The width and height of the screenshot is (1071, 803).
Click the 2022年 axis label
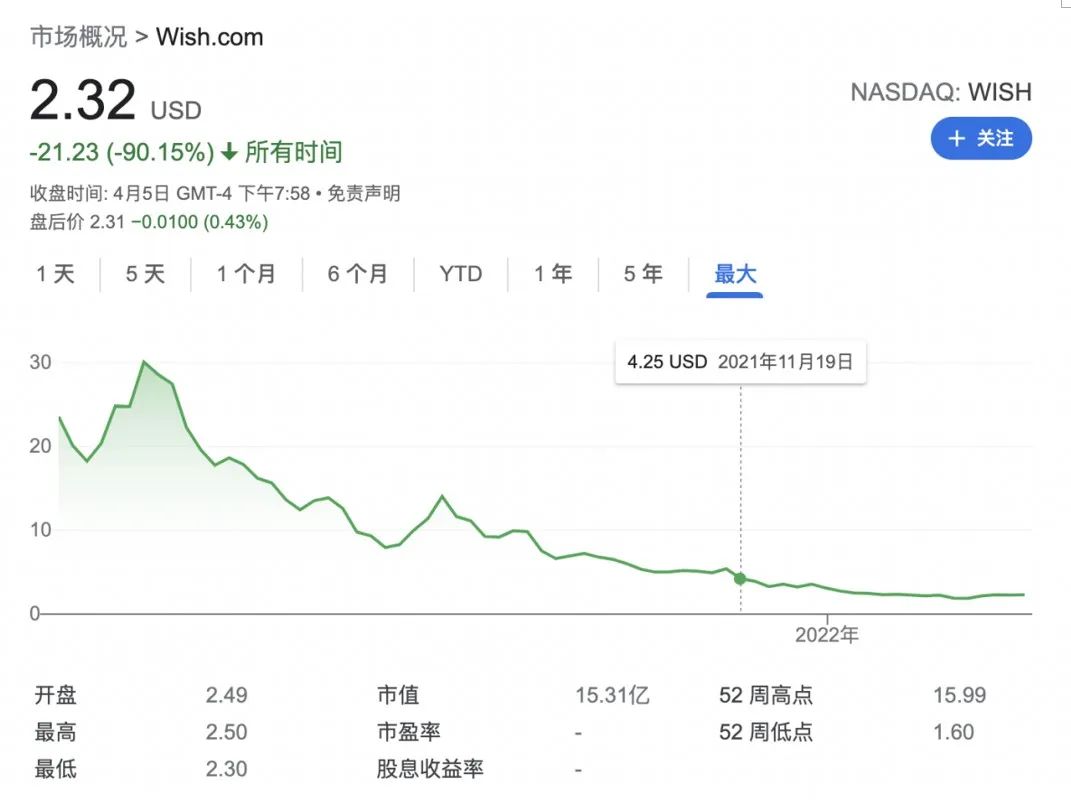(827, 635)
